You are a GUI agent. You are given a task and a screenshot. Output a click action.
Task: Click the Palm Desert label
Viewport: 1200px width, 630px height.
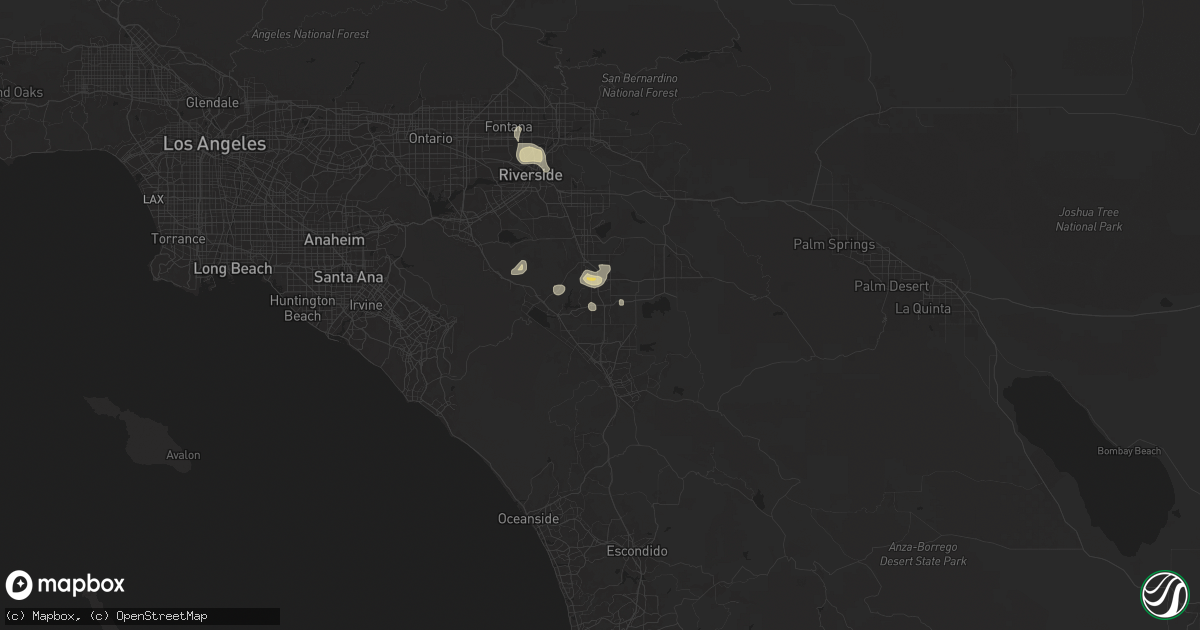pyautogui.click(x=891, y=287)
